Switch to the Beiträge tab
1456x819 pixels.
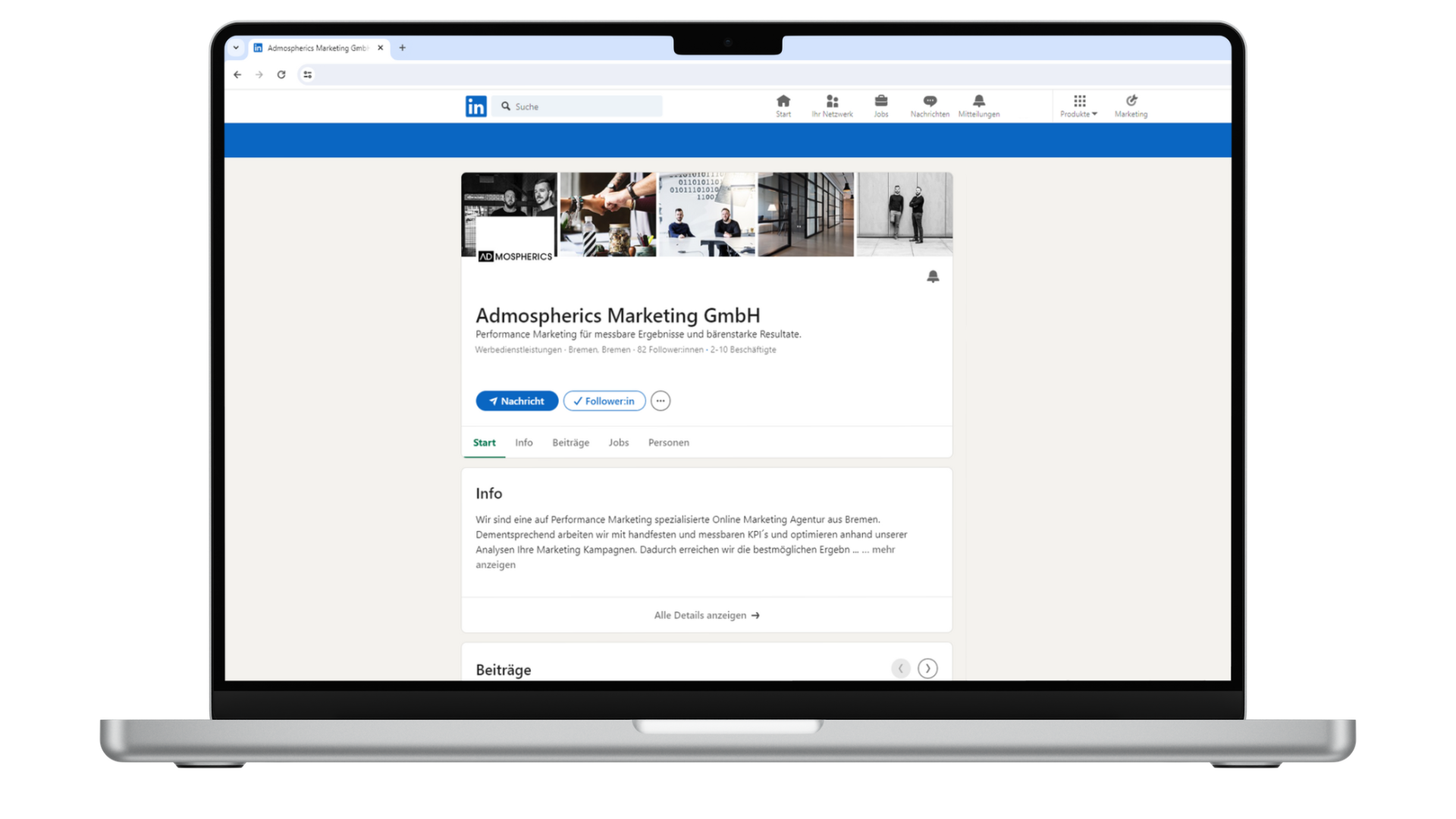pos(570,443)
